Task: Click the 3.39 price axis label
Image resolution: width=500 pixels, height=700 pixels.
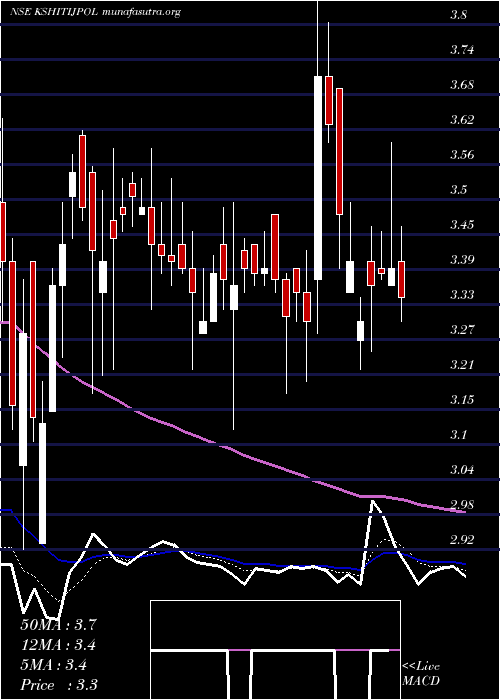Action: point(462,259)
